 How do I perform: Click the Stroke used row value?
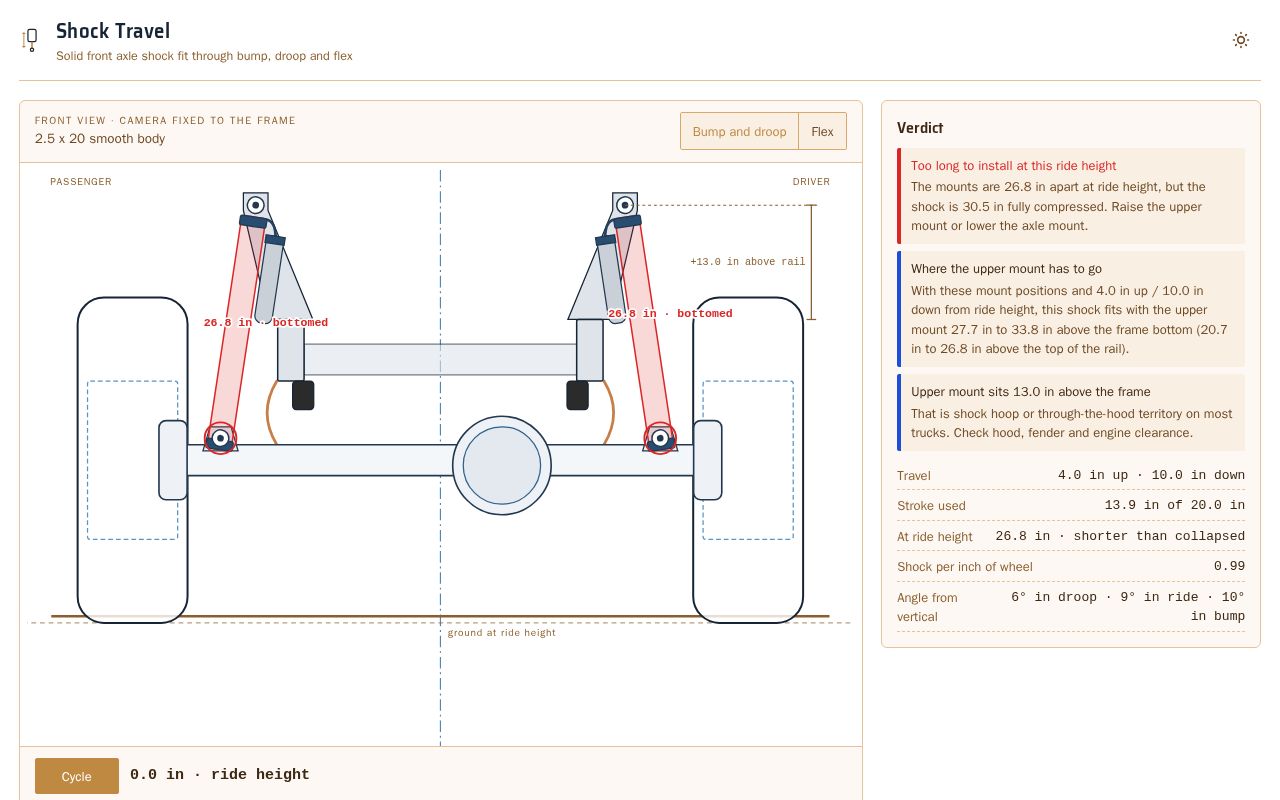[1174, 506]
